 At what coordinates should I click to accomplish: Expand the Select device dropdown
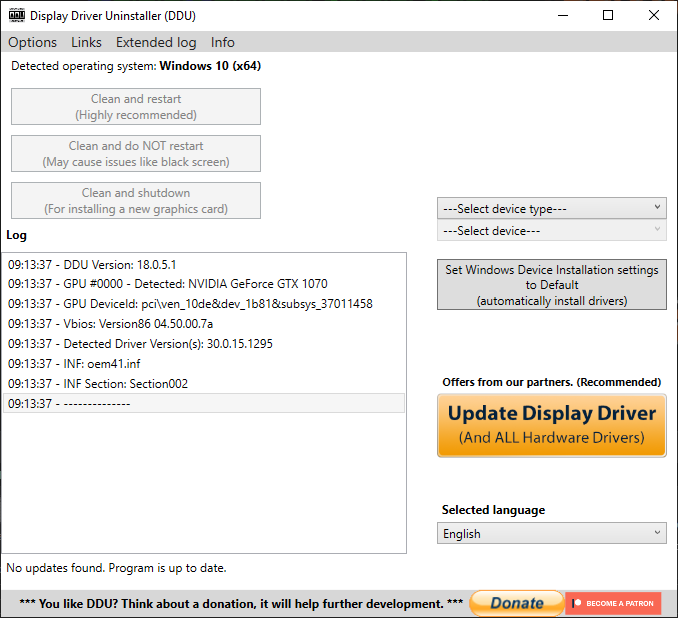[552, 231]
